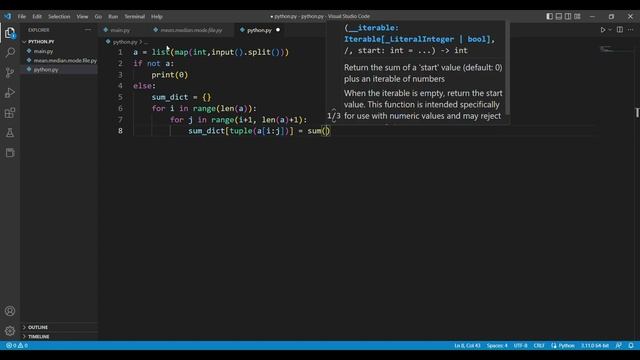Click the EXPLORER panel title

[x=39, y=30]
